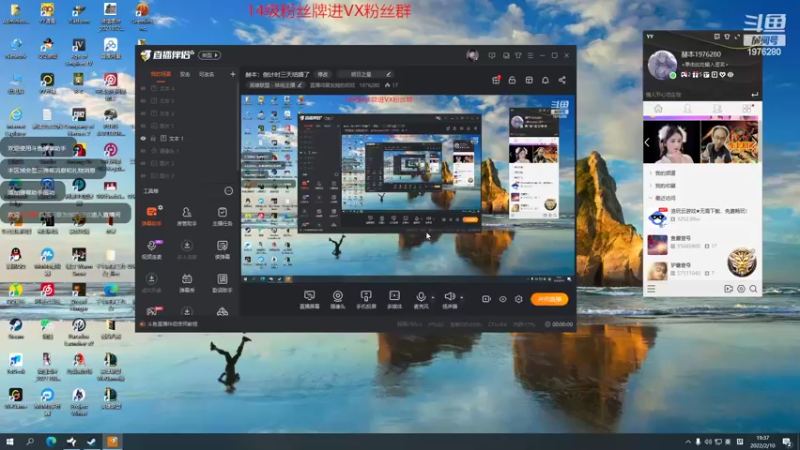Image resolution: width=800 pixels, height=450 pixels.
Task: Open the mode dropdown pill beside the app logo
Action: (x=210, y=55)
